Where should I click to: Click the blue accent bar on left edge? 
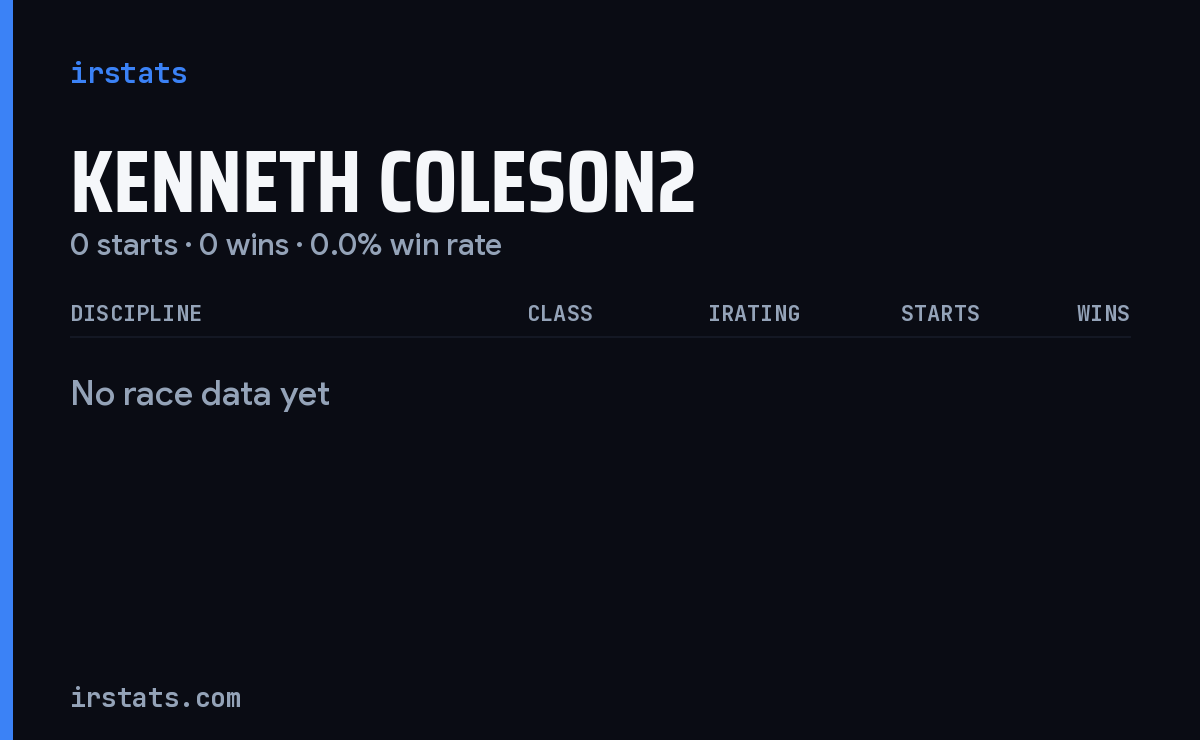(x=6, y=370)
